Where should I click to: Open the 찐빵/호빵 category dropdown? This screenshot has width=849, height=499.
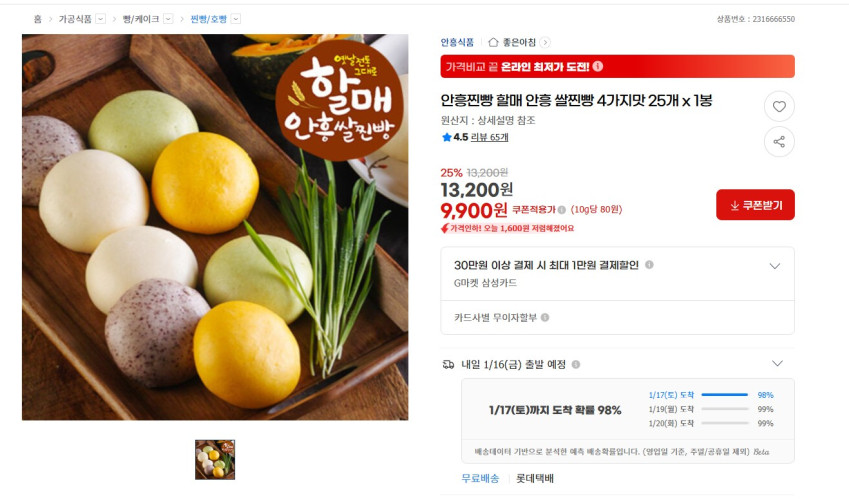click(236, 19)
